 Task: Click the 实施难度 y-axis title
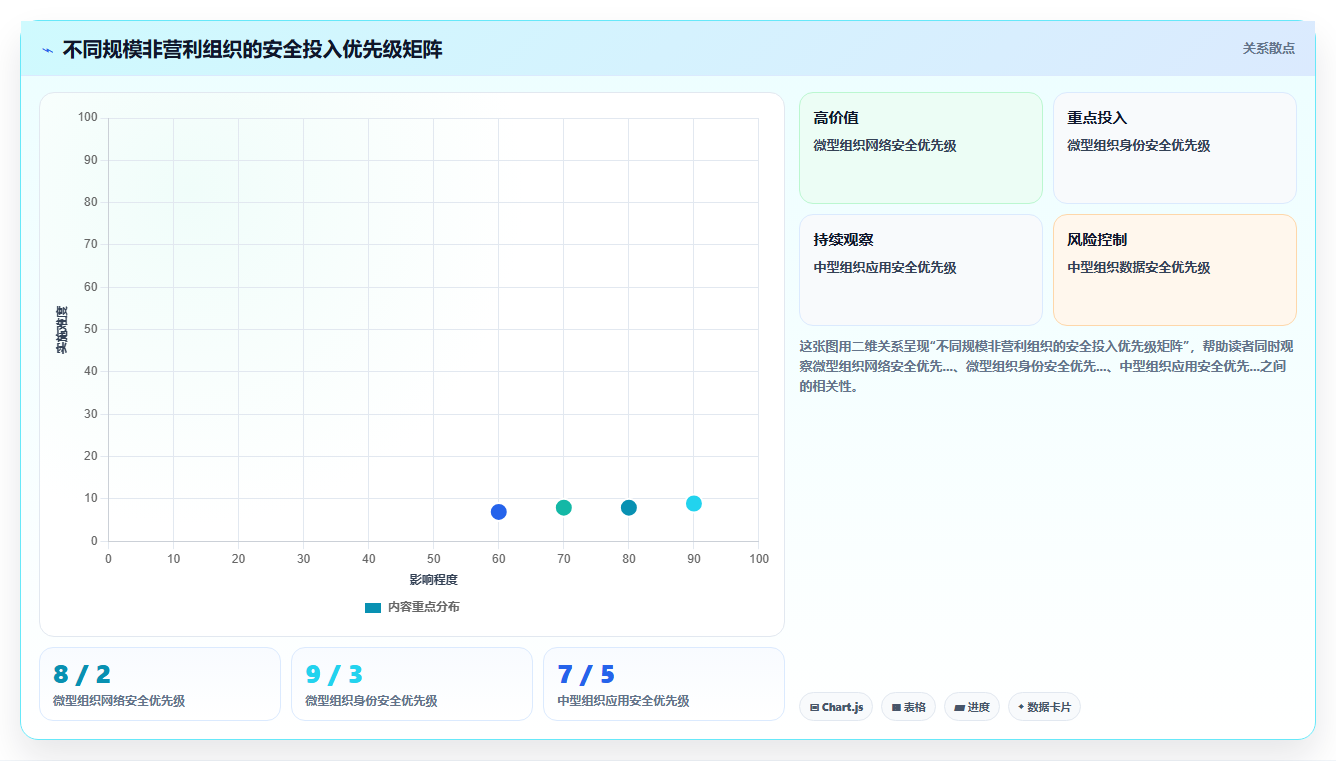(62, 330)
